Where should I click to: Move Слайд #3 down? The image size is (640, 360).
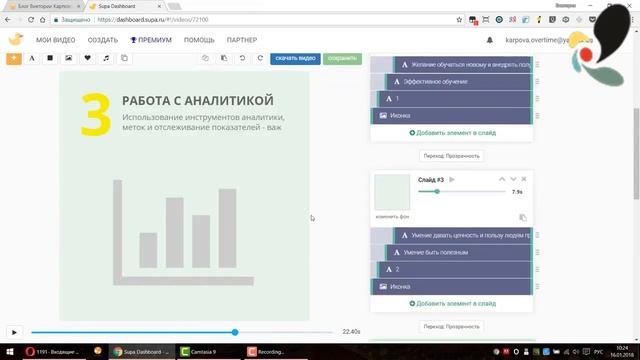click(x=513, y=179)
